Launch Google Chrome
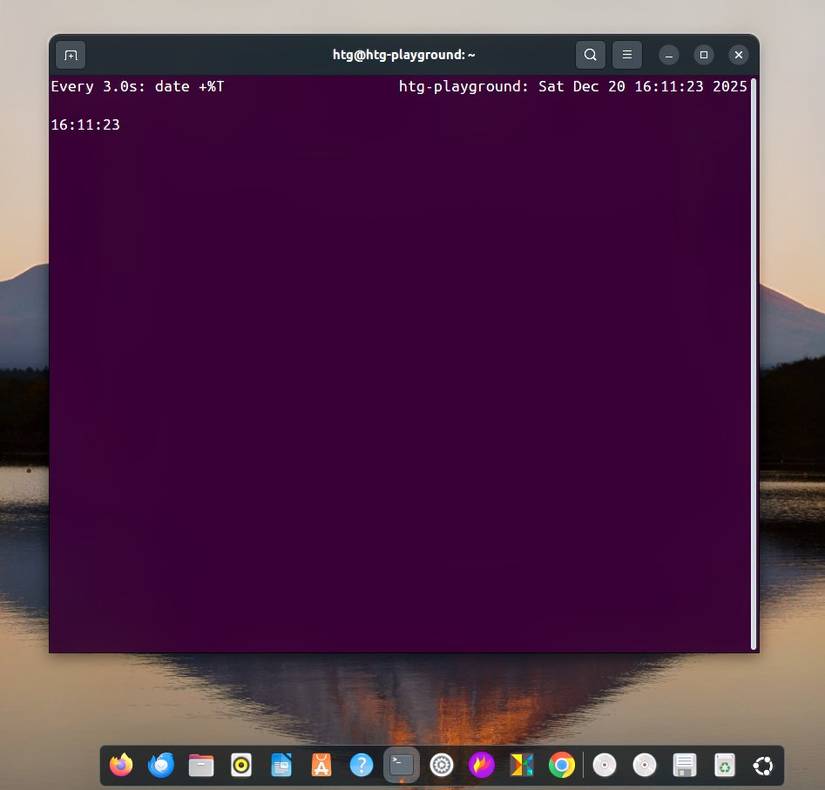 click(x=562, y=765)
